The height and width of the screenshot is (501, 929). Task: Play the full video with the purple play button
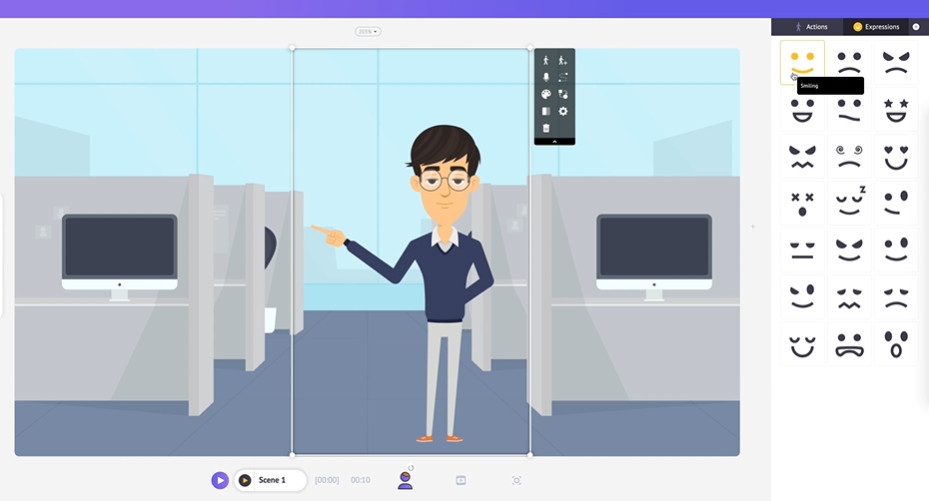pyautogui.click(x=220, y=480)
